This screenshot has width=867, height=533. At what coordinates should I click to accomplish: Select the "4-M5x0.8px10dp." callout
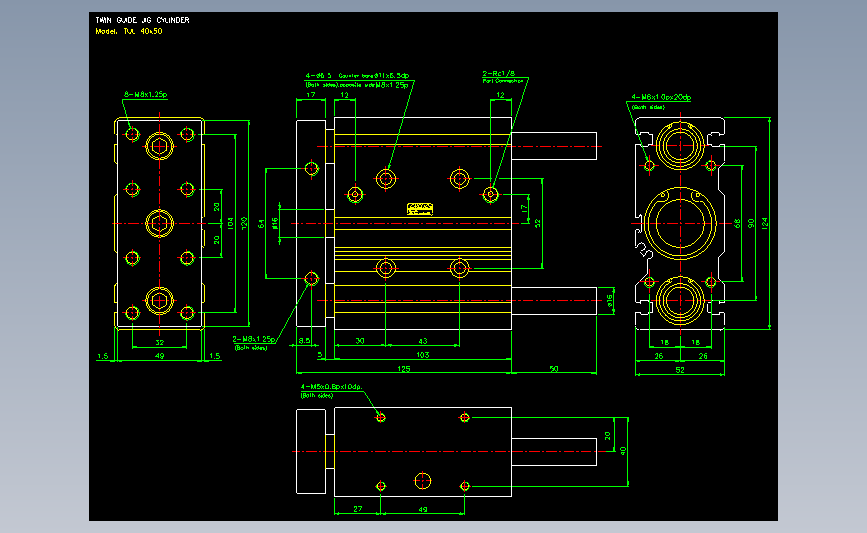(332, 386)
